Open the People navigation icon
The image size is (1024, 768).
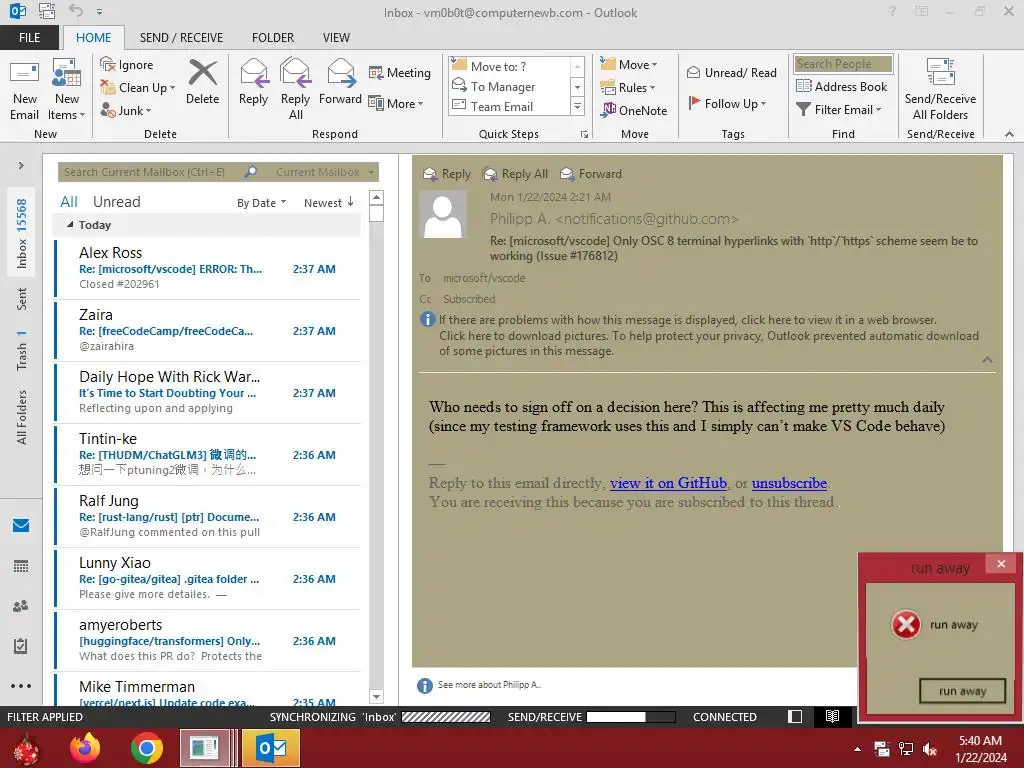tap(21, 606)
